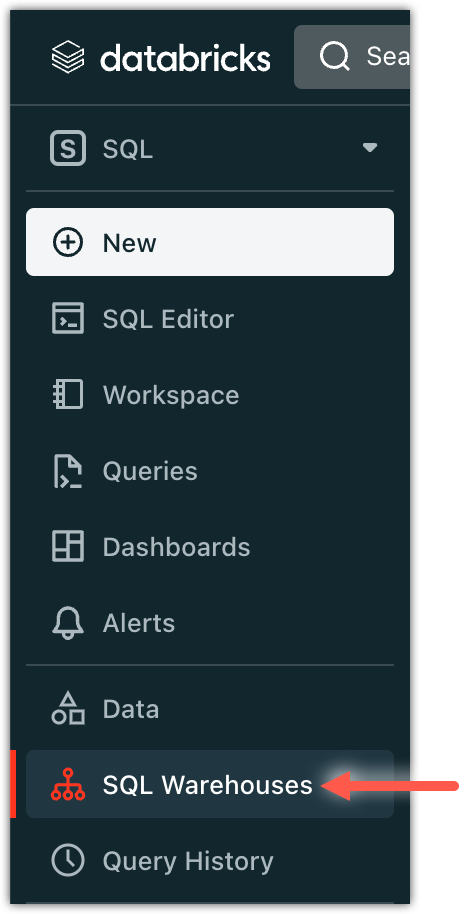Click the plus circle icon in New
Image resolution: width=474 pixels, height=914 pixels.
(x=68, y=242)
